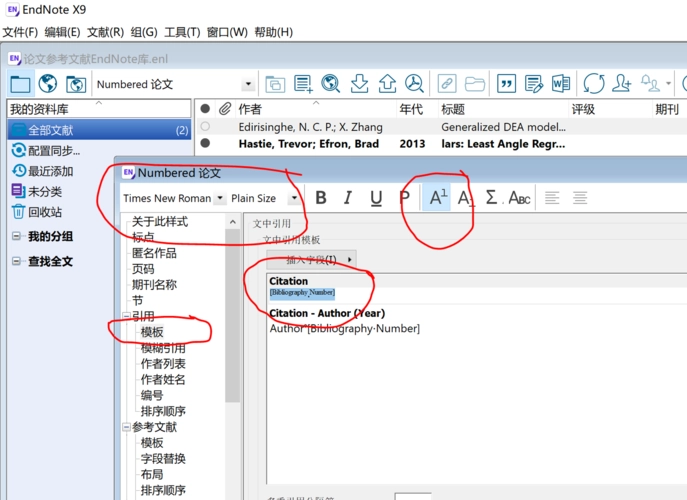Toggle Bold in style editor toolbar

point(321,198)
